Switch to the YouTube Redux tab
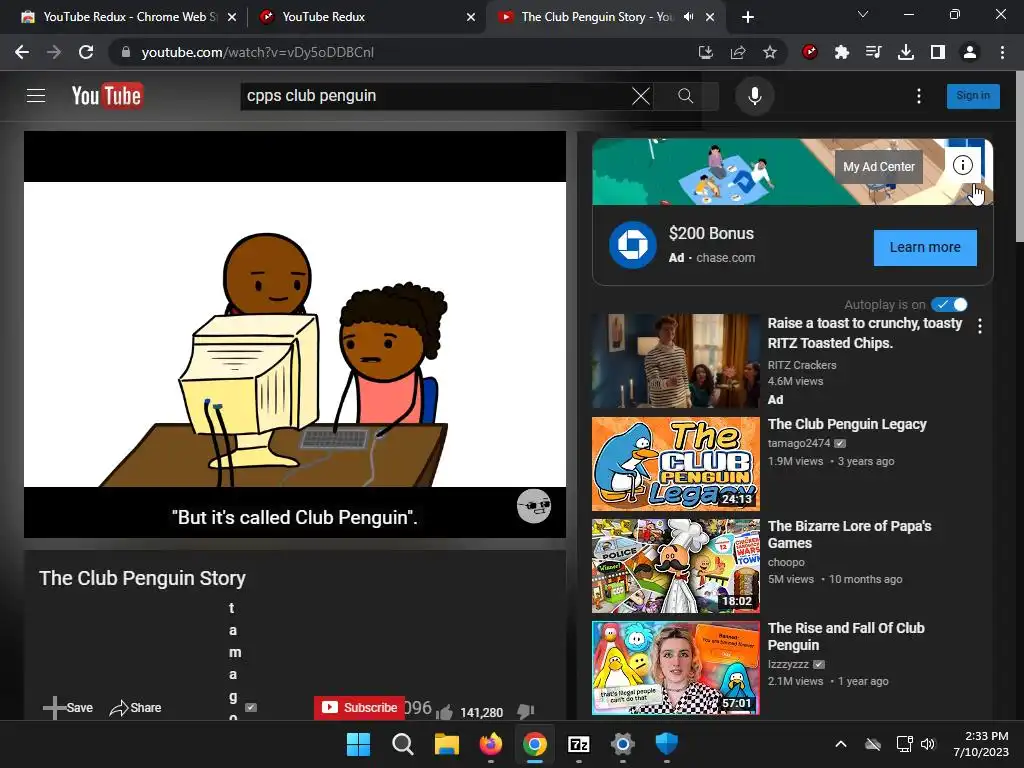The height and width of the screenshot is (768, 1024). pos(367,17)
